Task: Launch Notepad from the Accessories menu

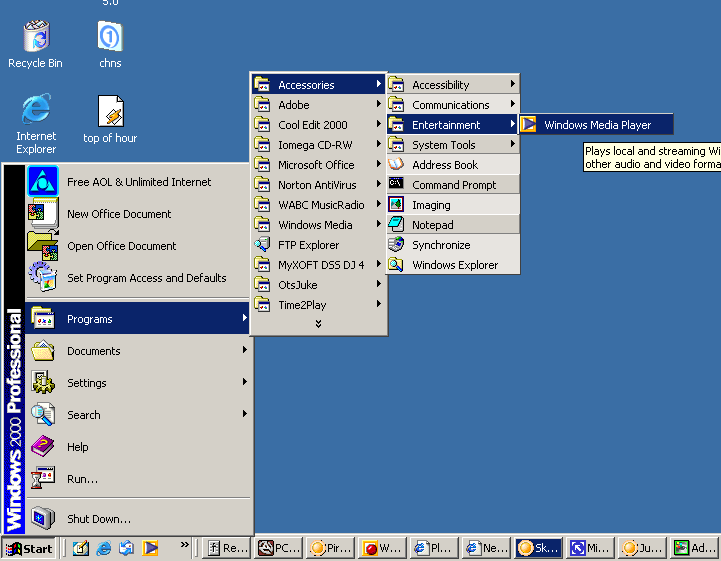Action: click(x=432, y=225)
